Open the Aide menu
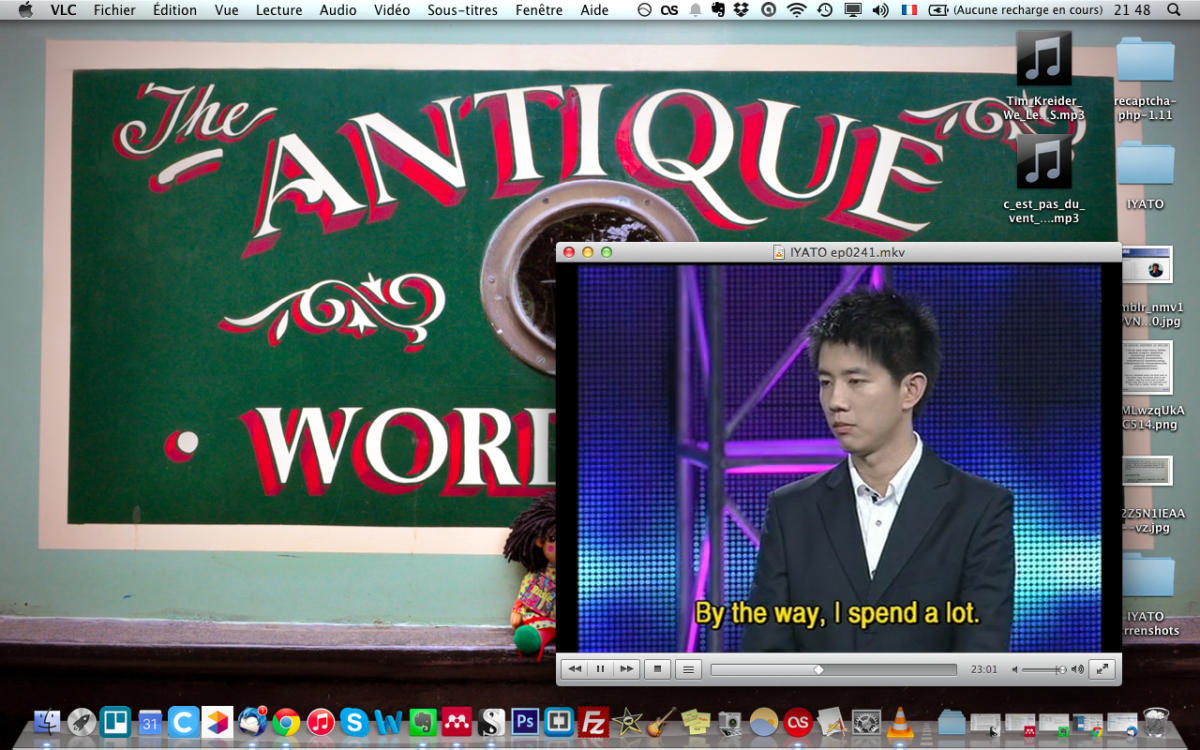1200x750 pixels. tap(594, 10)
